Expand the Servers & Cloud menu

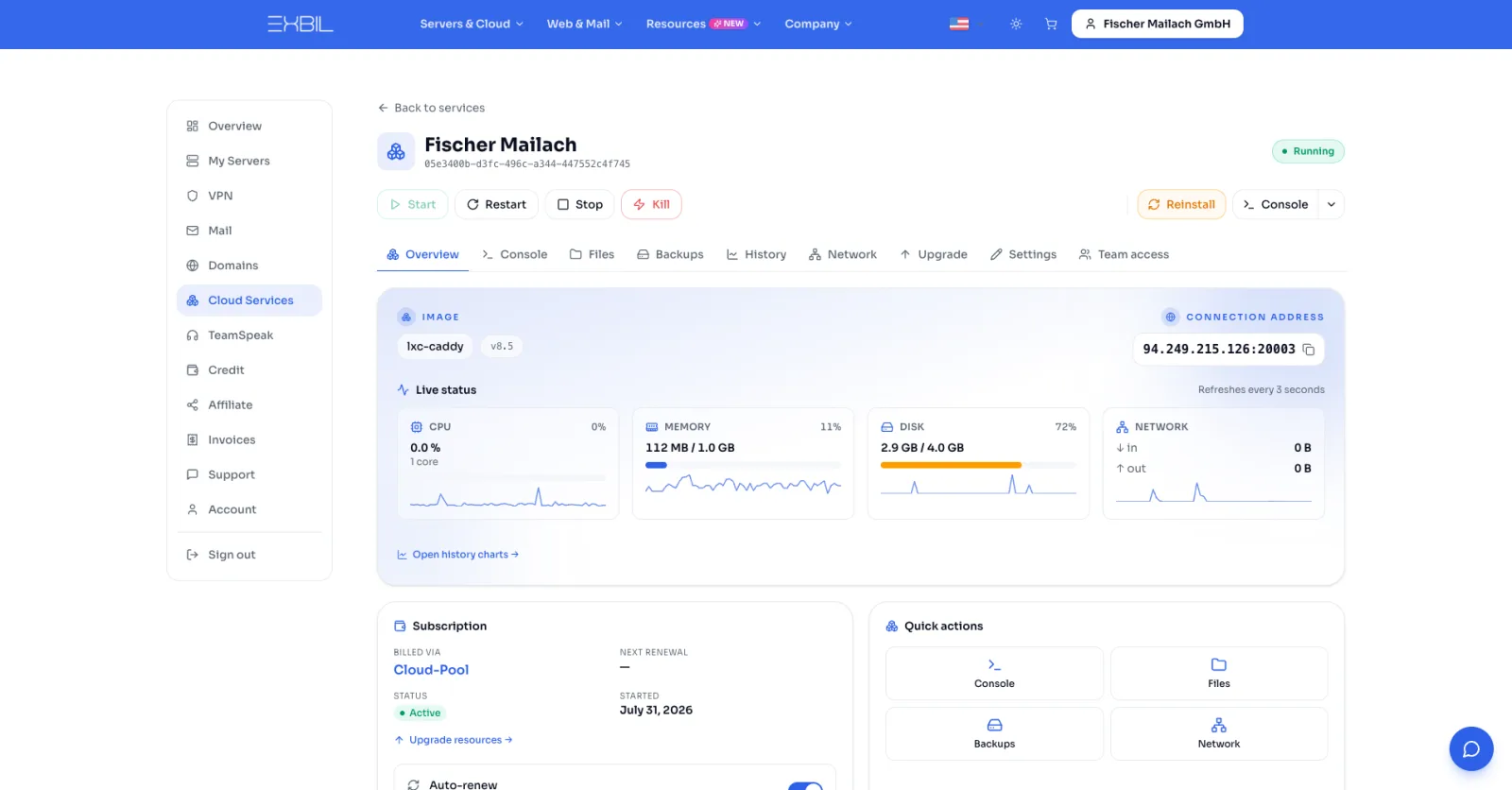coord(472,24)
